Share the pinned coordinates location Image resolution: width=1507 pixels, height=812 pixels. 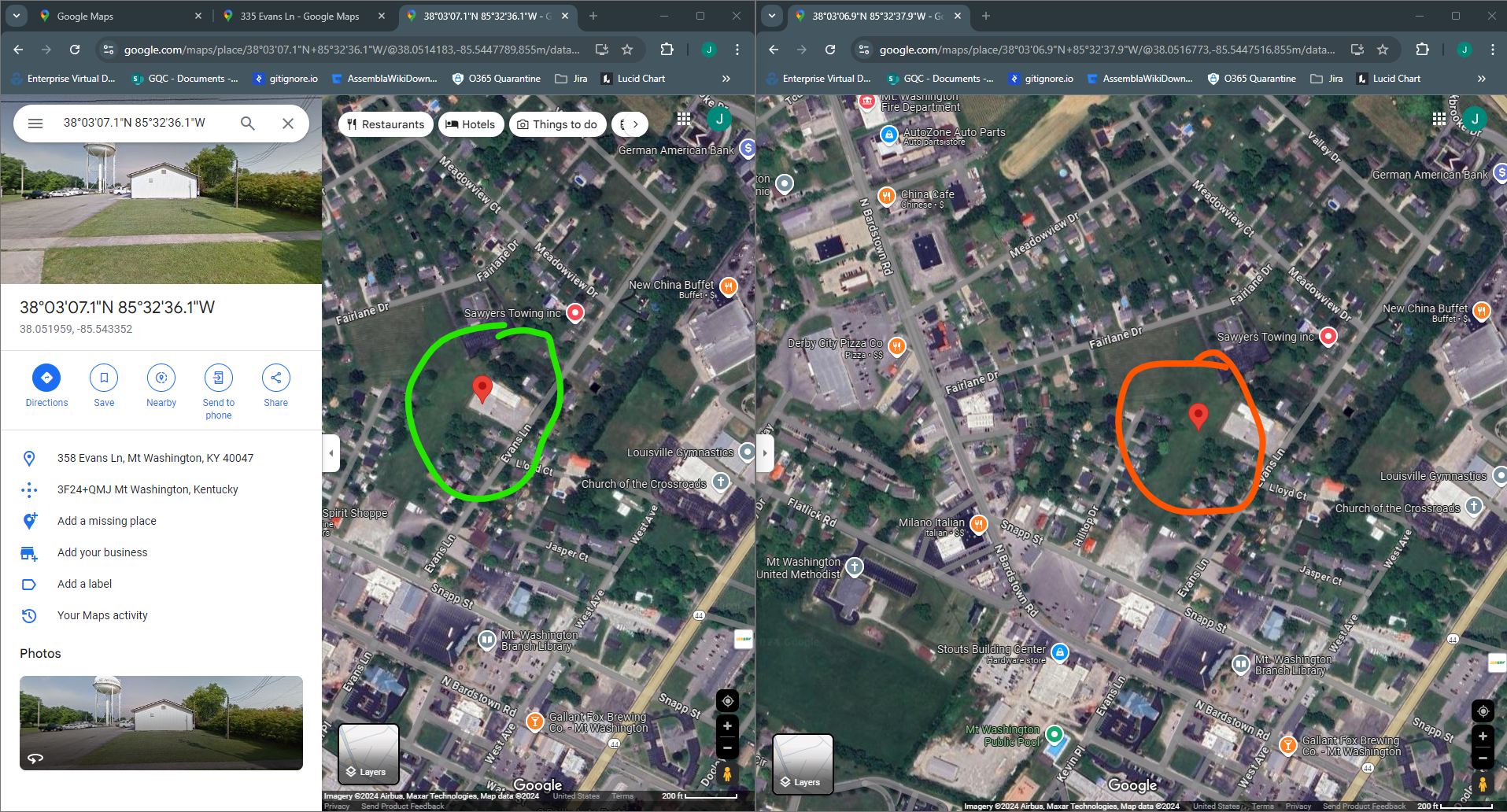point(276,378)
